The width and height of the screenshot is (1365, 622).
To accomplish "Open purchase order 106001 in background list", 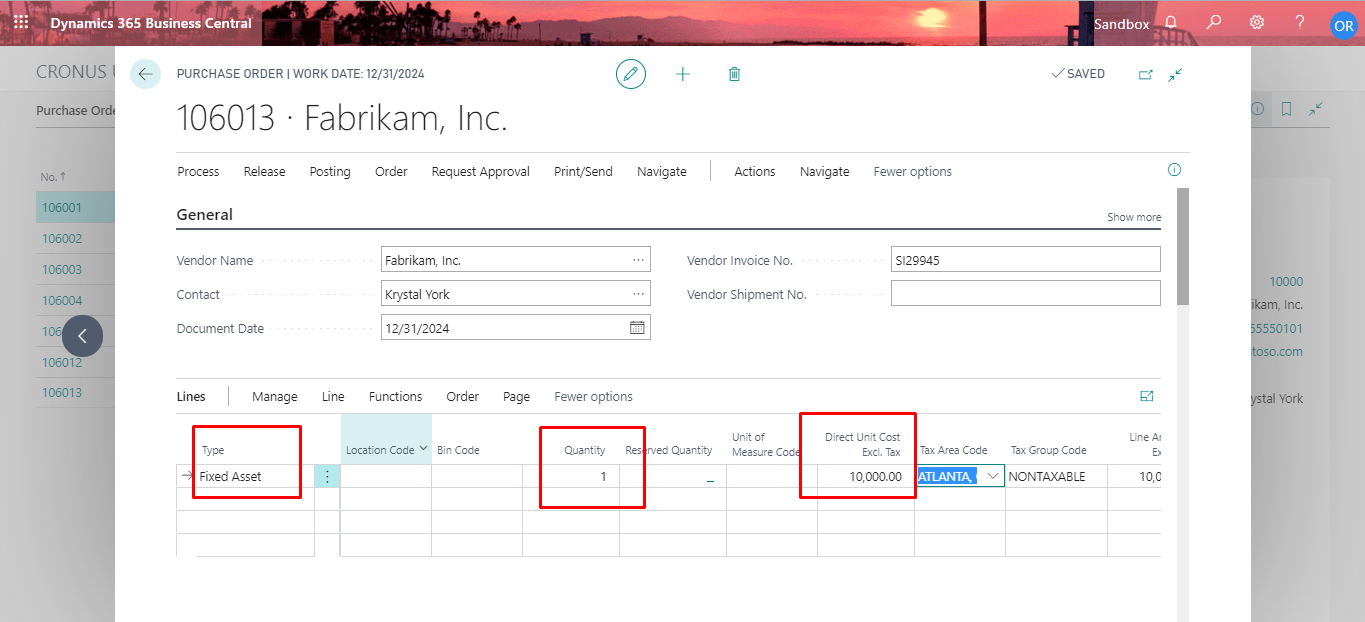I will pyautogui.click(x=62, y=207).
